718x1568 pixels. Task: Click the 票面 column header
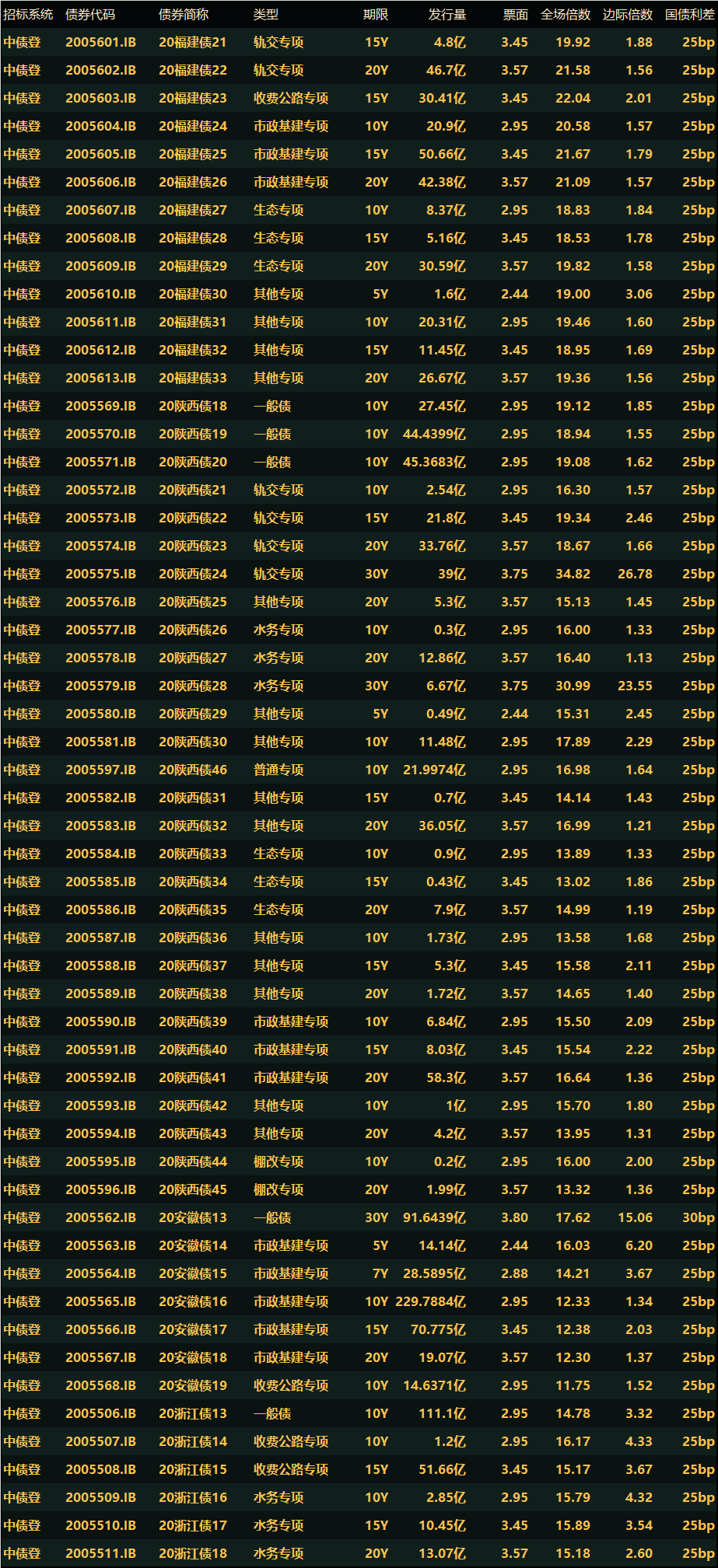pyautogui.click(x=516, y=15)
